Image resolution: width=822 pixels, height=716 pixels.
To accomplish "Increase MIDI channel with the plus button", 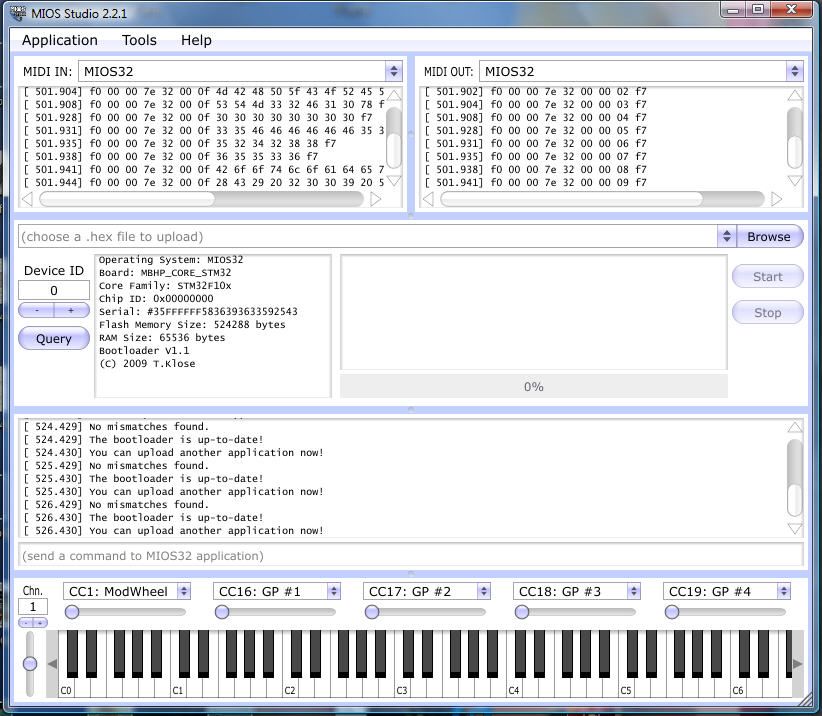I will point(40,623).
